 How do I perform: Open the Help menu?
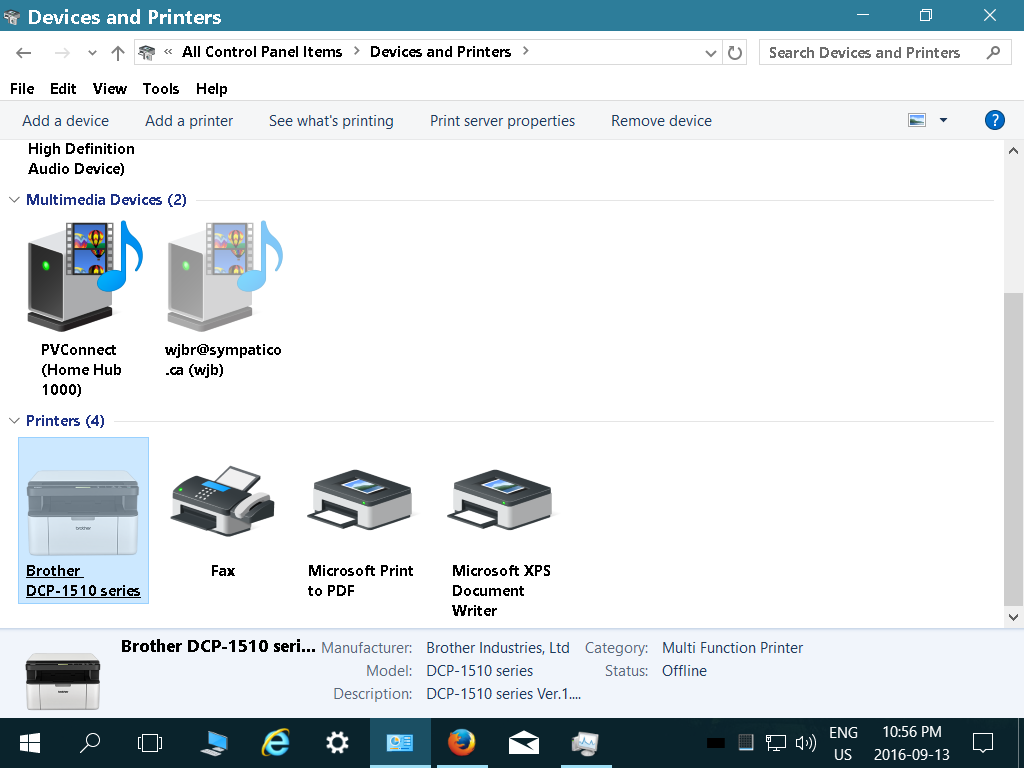click(x=212, y=89)
